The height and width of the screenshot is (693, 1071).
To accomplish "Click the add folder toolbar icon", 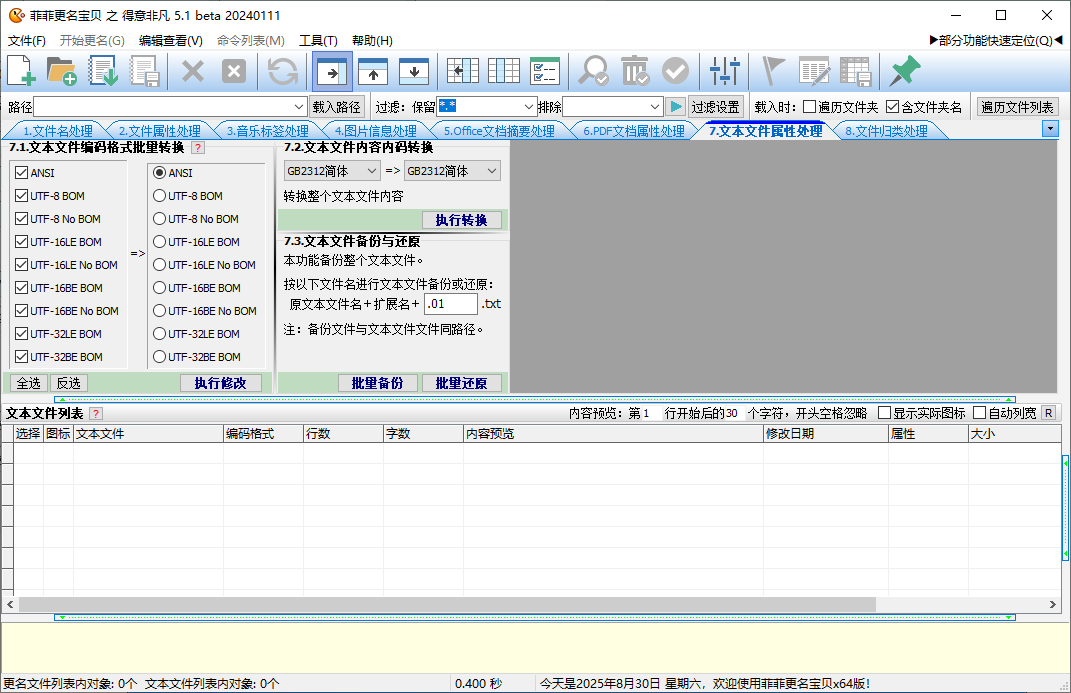I will point(62,71).
